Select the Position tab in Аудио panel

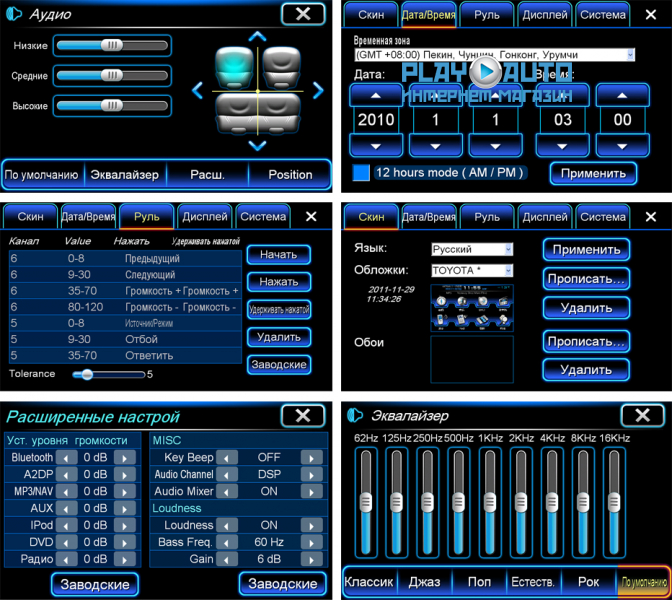tap(290, 174)
